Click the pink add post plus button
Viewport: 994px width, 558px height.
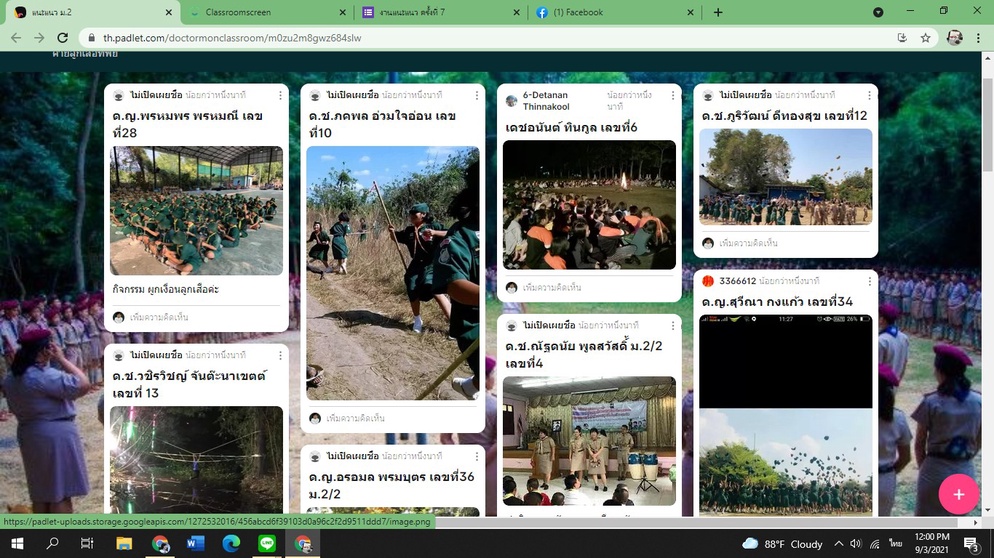point(958,494)
